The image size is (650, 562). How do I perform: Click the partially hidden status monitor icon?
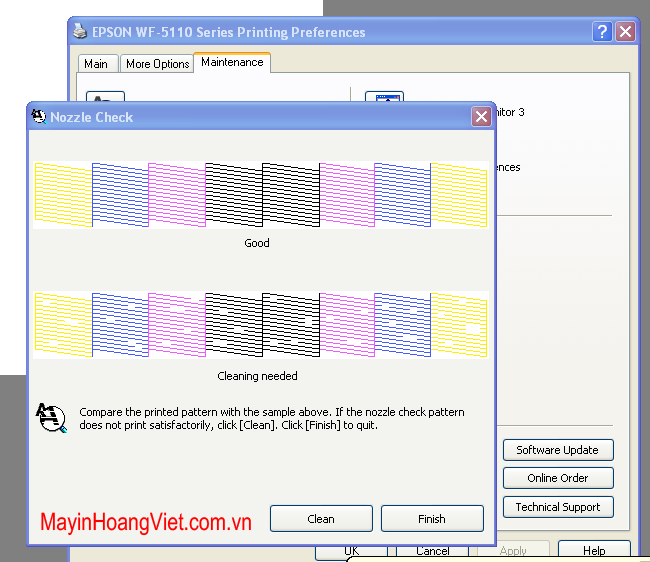click(384, 97)
